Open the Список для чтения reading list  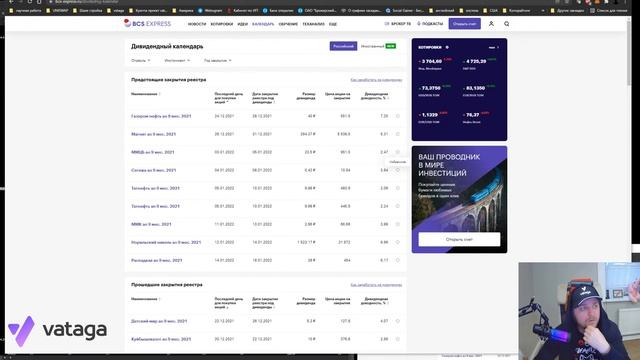[609, 11]
